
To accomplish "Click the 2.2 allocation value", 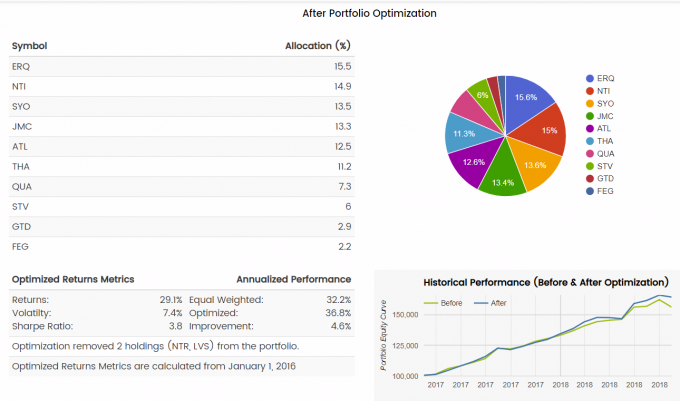I will (345, 247).
